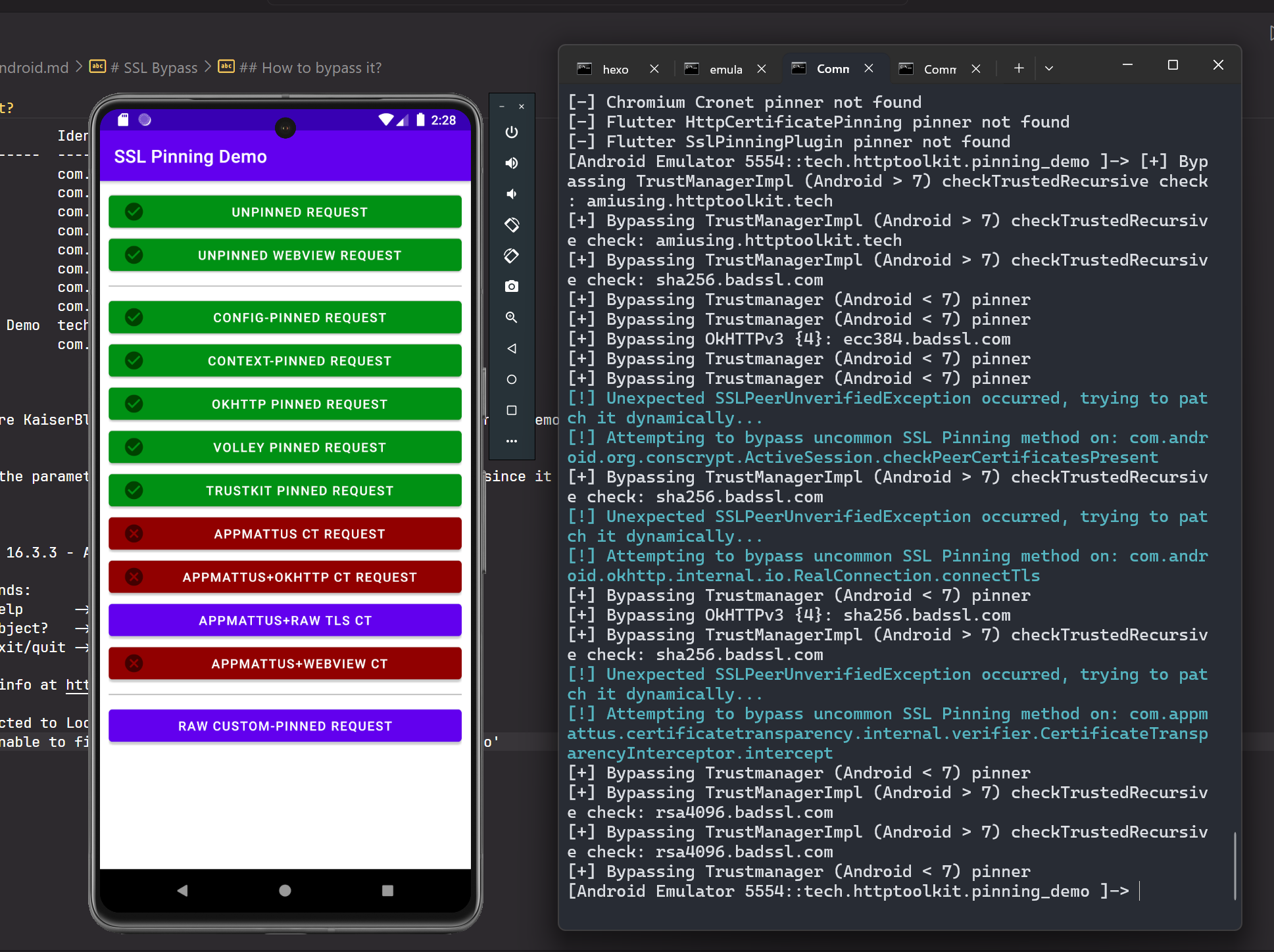
Task: Click 'Chromium Cronet pinner not found' line
Action: pos(744,103)
